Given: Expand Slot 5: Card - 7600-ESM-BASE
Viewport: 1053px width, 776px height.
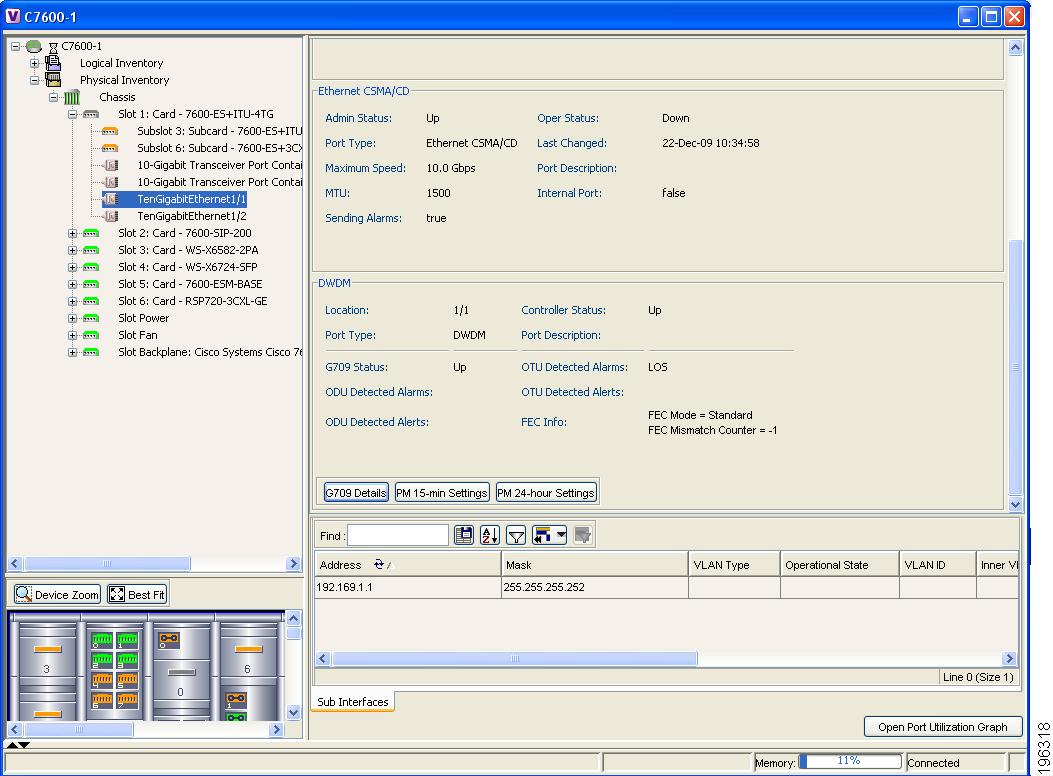Looking at the screenshot, I should coord(72,284).
